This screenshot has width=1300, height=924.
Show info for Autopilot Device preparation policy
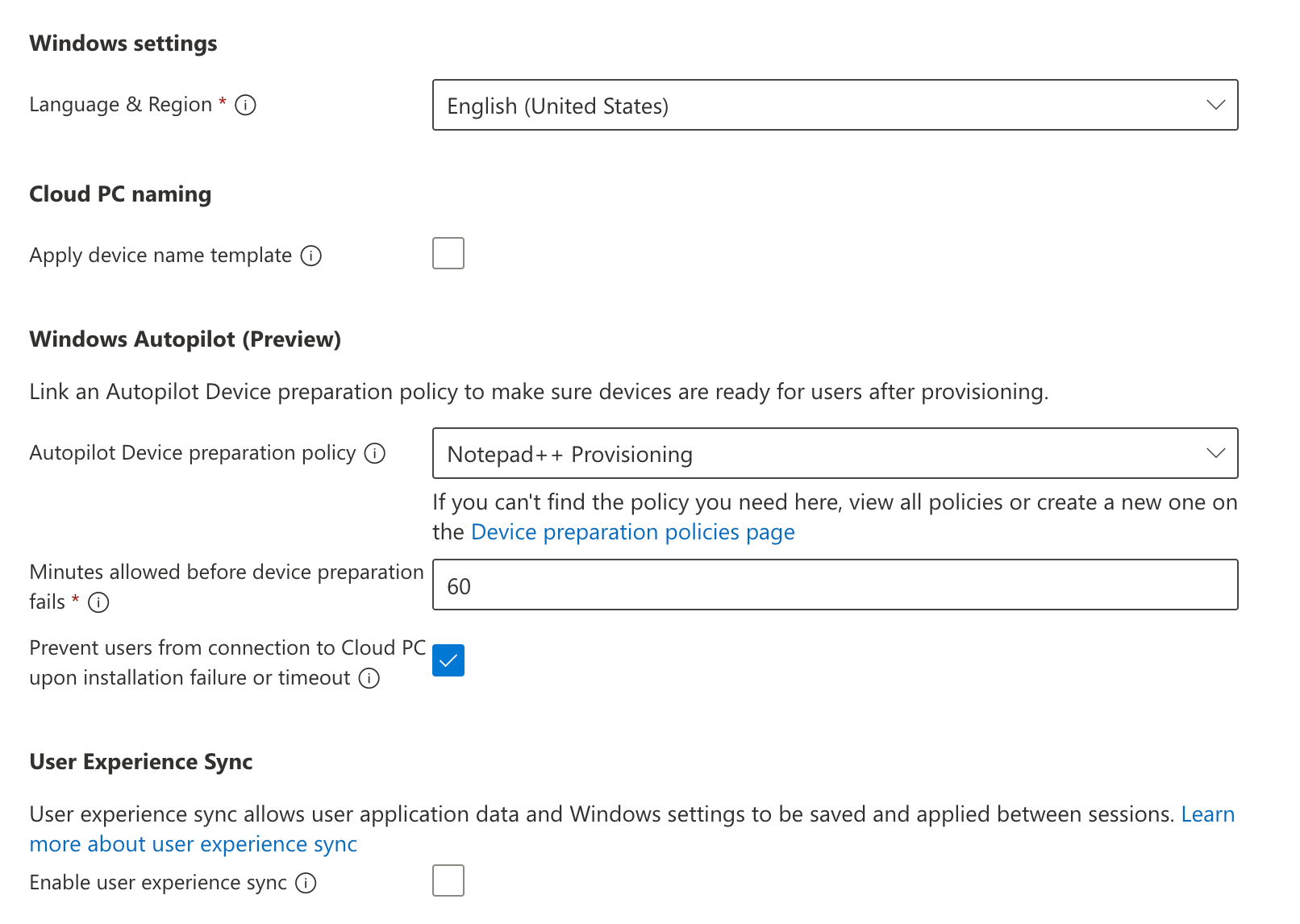pos(374,453)
